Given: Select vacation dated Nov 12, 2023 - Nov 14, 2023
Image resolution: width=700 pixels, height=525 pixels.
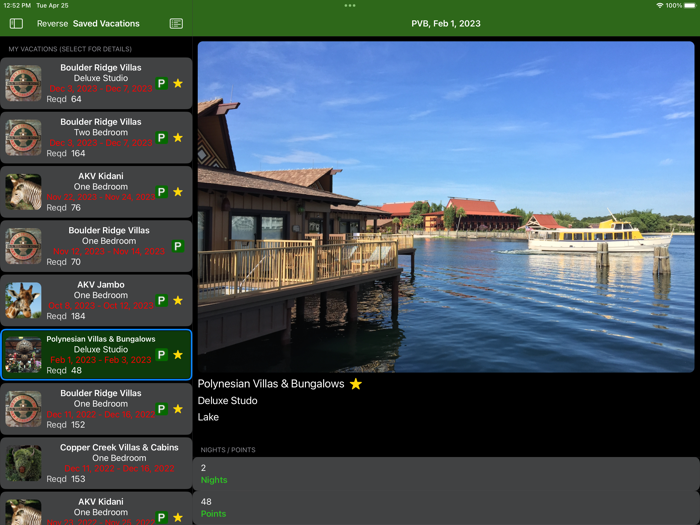Looking at the screenshot, I should point(96,246).
